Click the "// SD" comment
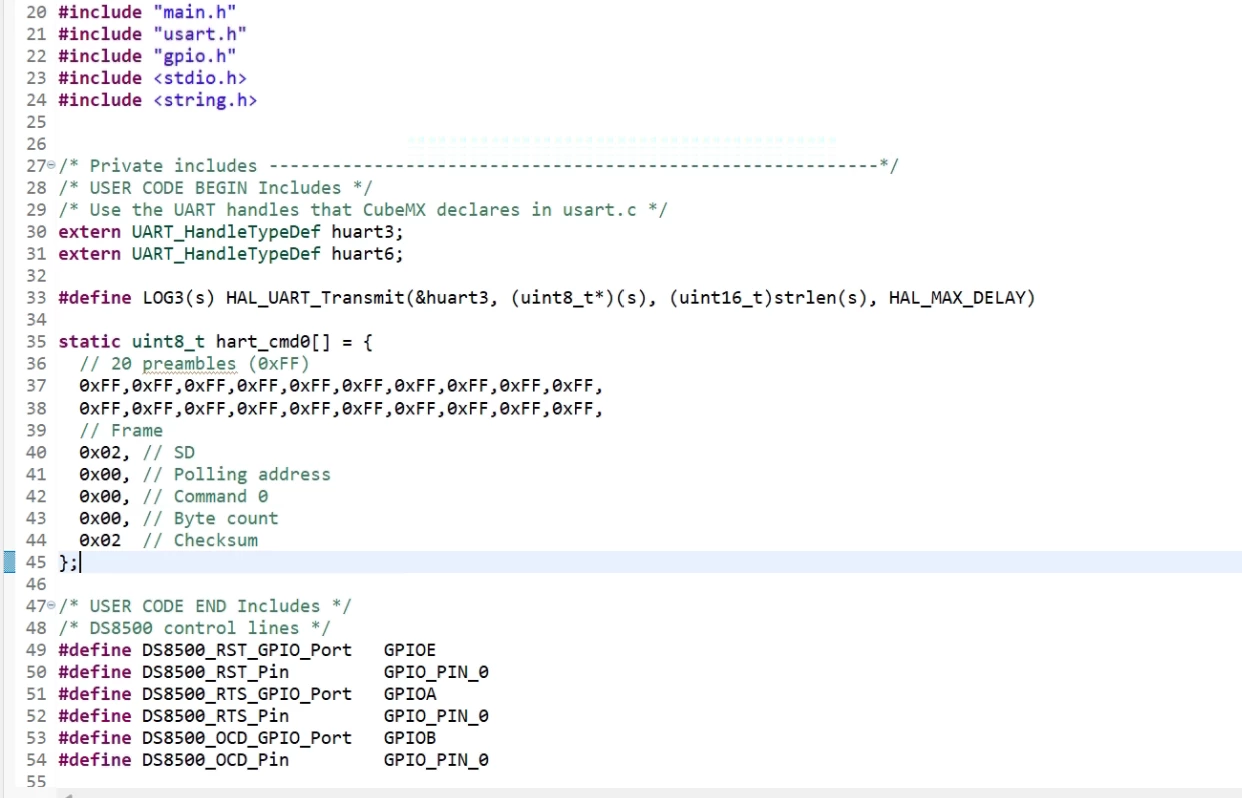 [169, 452]
